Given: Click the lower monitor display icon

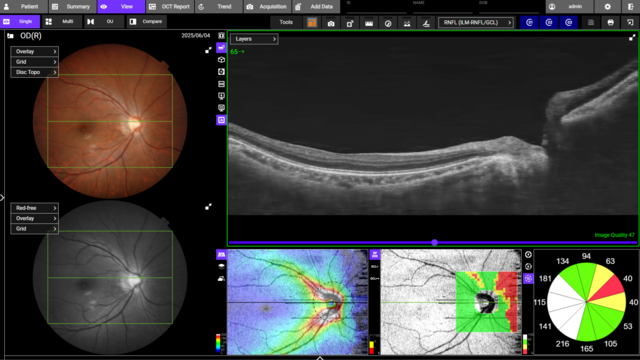Looking at the screenshot, I should pyautogui.click(x=221, y=108).
